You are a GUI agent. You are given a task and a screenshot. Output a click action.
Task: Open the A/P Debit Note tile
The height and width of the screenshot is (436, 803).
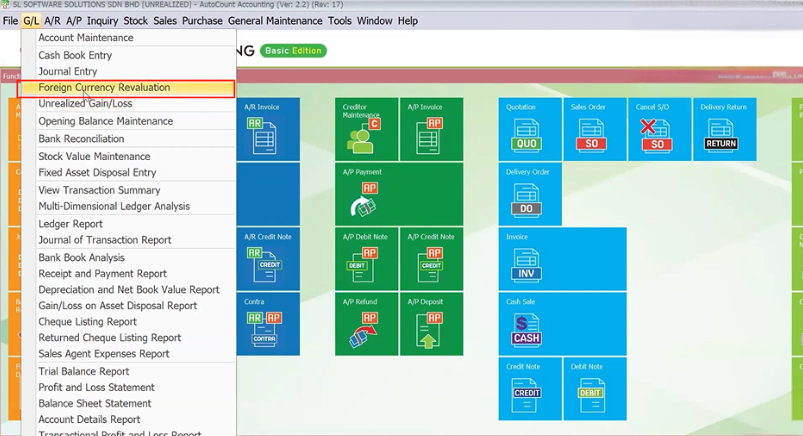coord(366,259)
